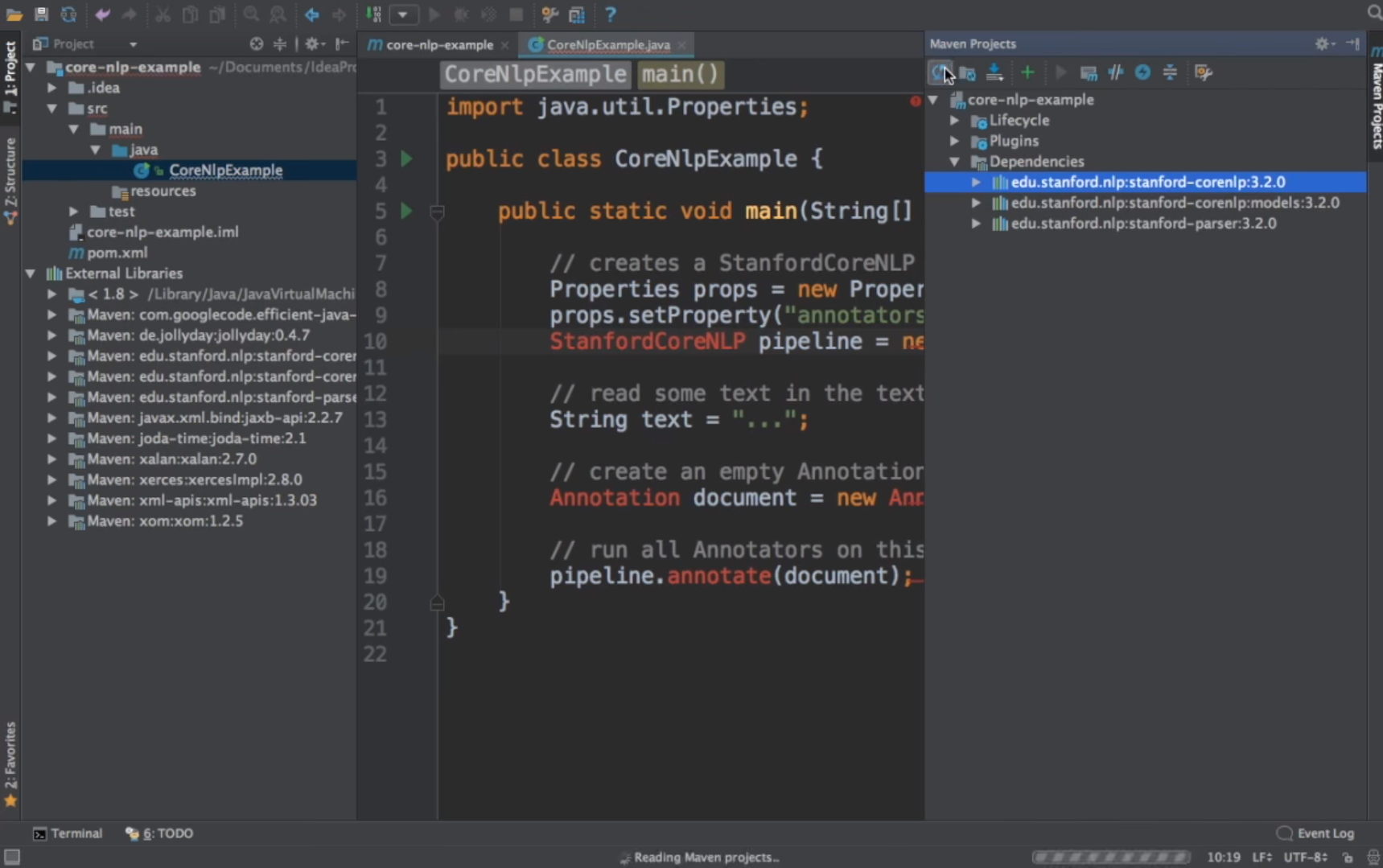Viewport: 1383px width, 868px height.
Task: Reimport all Maven projects
Action: pyautogui.click(x=940, y=72)
